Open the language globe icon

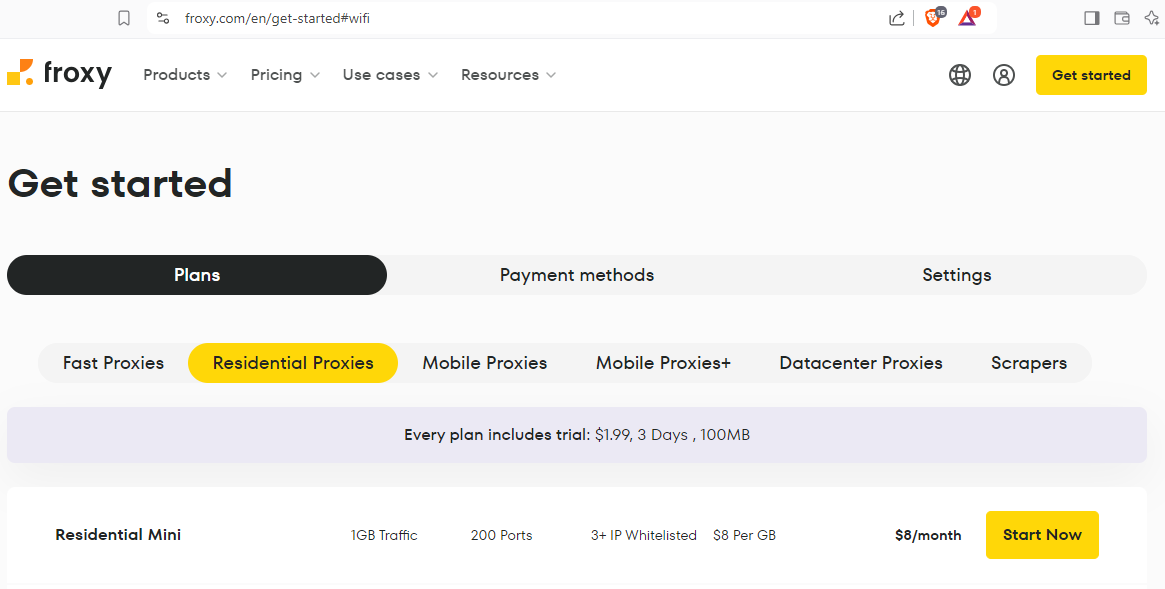(x=960, y=75)
